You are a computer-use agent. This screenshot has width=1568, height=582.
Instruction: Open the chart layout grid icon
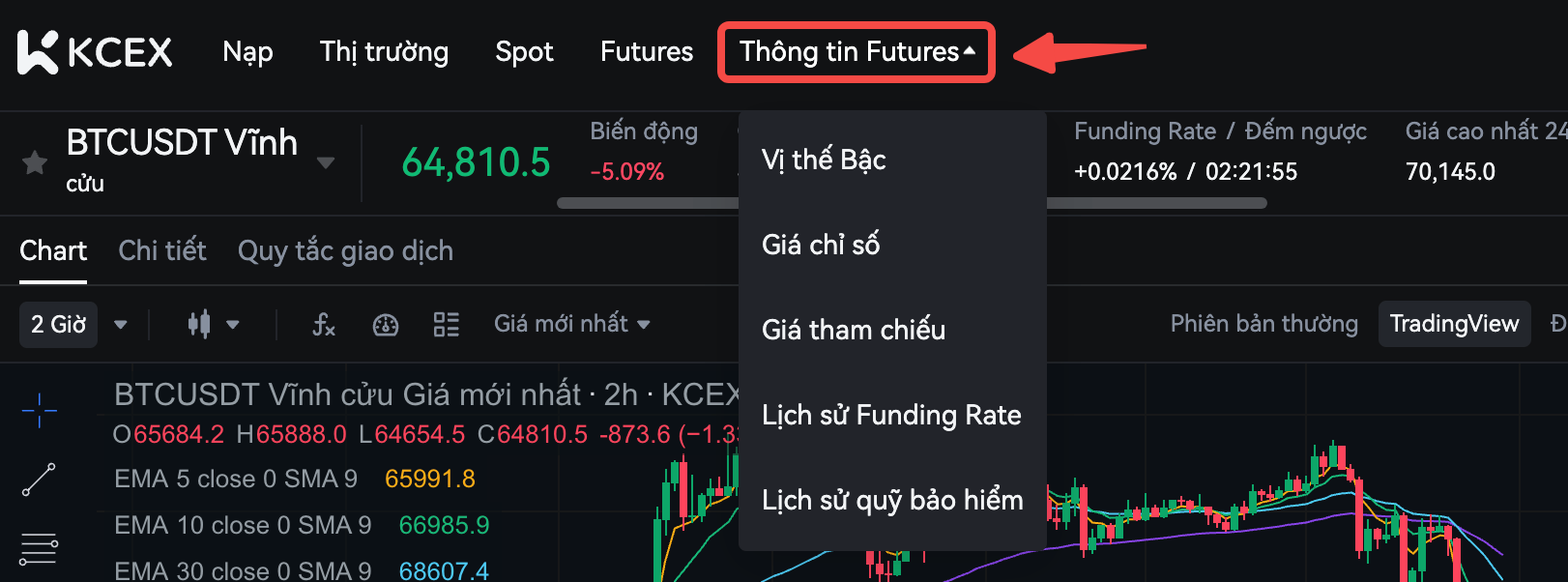(447, 325)
